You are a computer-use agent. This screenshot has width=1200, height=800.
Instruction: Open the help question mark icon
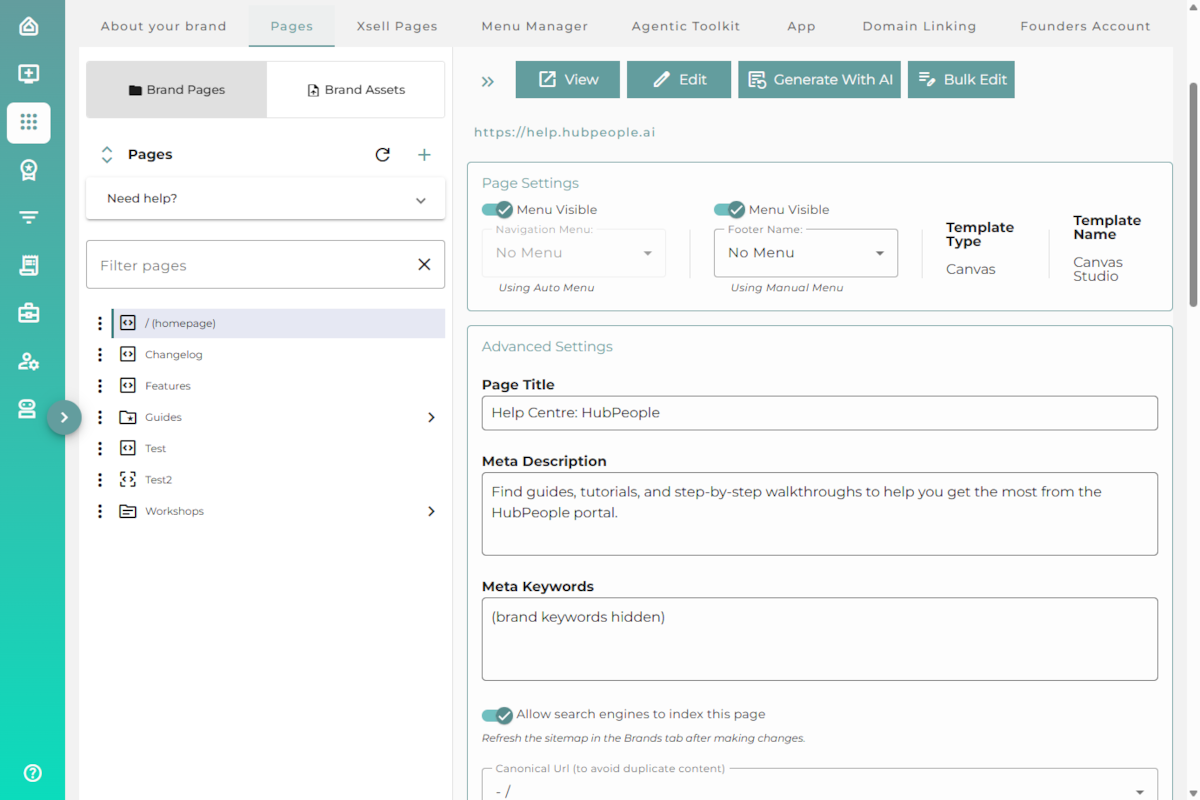click(x=32, y=772)
